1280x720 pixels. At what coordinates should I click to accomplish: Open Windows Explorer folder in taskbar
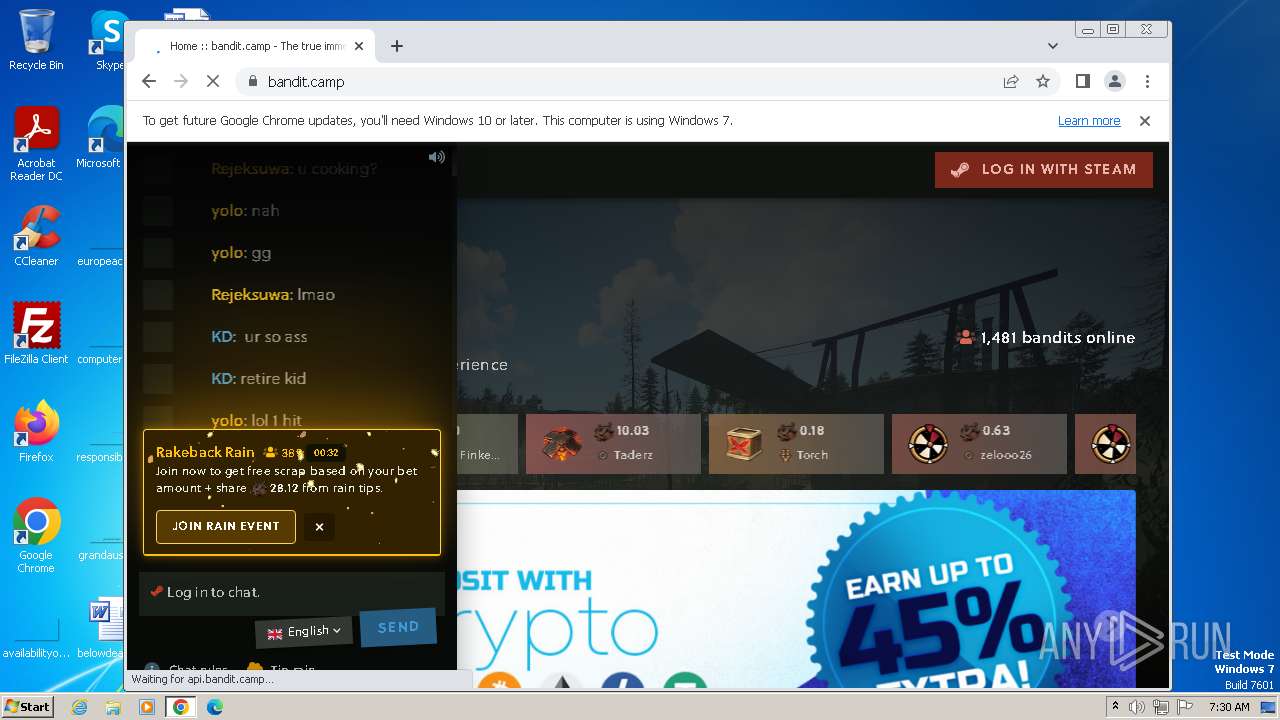tap(113, 707)
